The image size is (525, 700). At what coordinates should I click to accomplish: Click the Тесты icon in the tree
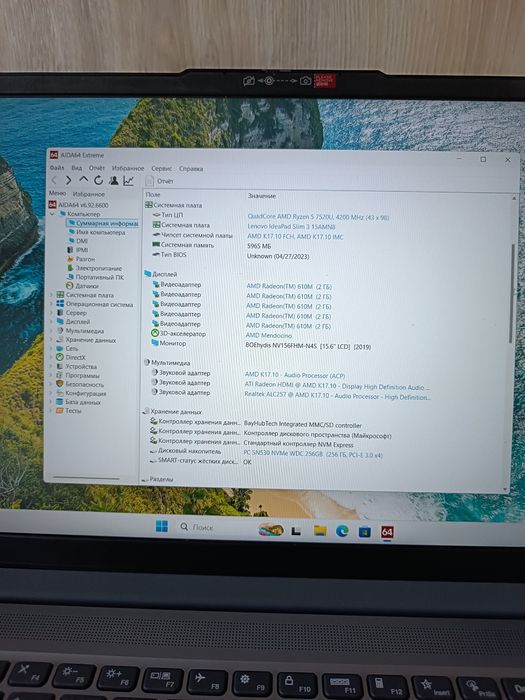pyautogui.click(x=60, y=411)
